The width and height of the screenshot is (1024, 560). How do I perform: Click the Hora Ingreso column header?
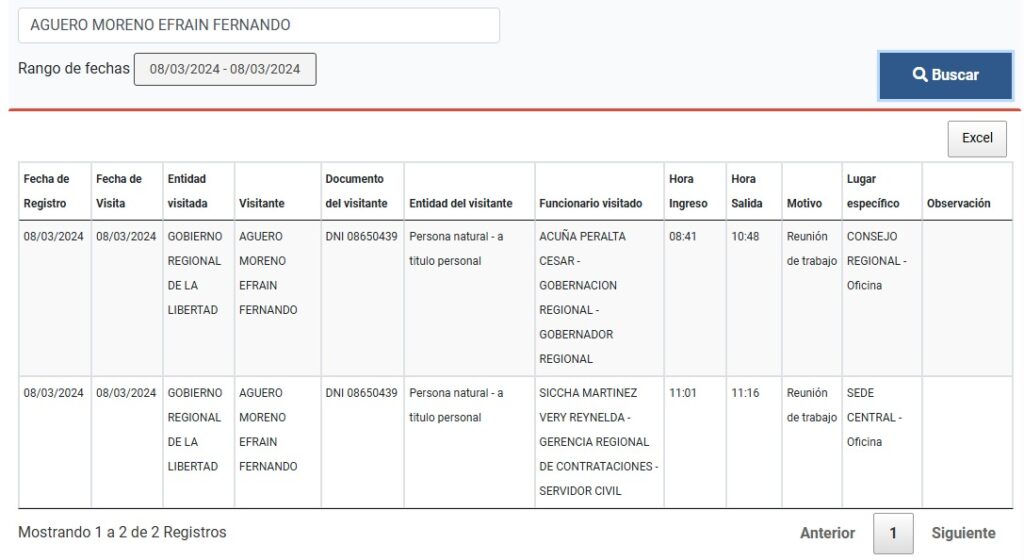click(x=688, y=191)
